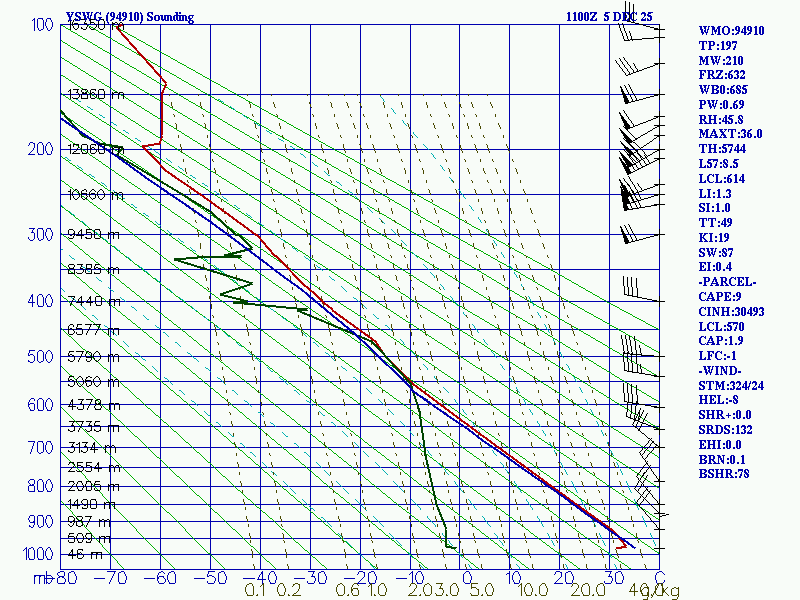This screenshot has width=800, height=600.
Task: Click the "HEL:-8" helicity value
Action: pyautogui.click(x=718, y=400)
